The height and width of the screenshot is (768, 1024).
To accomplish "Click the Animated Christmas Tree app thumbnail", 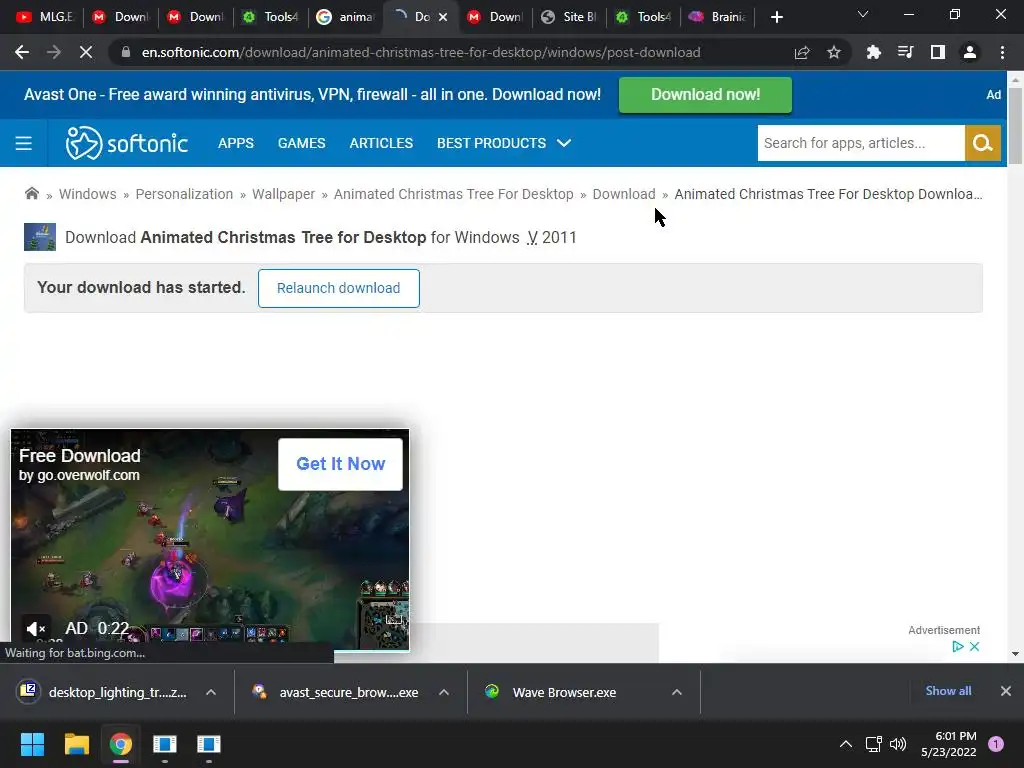I will [x=40, y=237].
